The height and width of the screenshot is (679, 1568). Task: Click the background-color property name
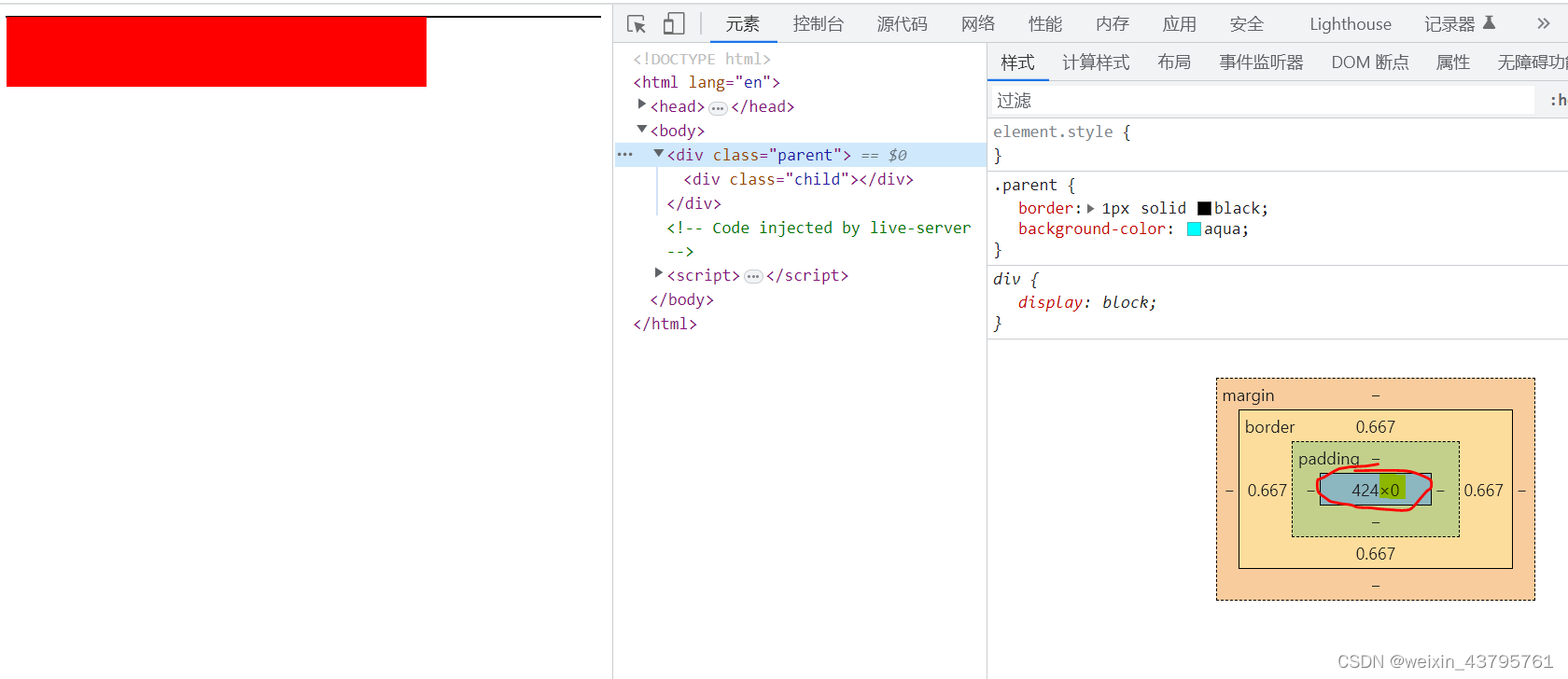(x=1092, y=229)
